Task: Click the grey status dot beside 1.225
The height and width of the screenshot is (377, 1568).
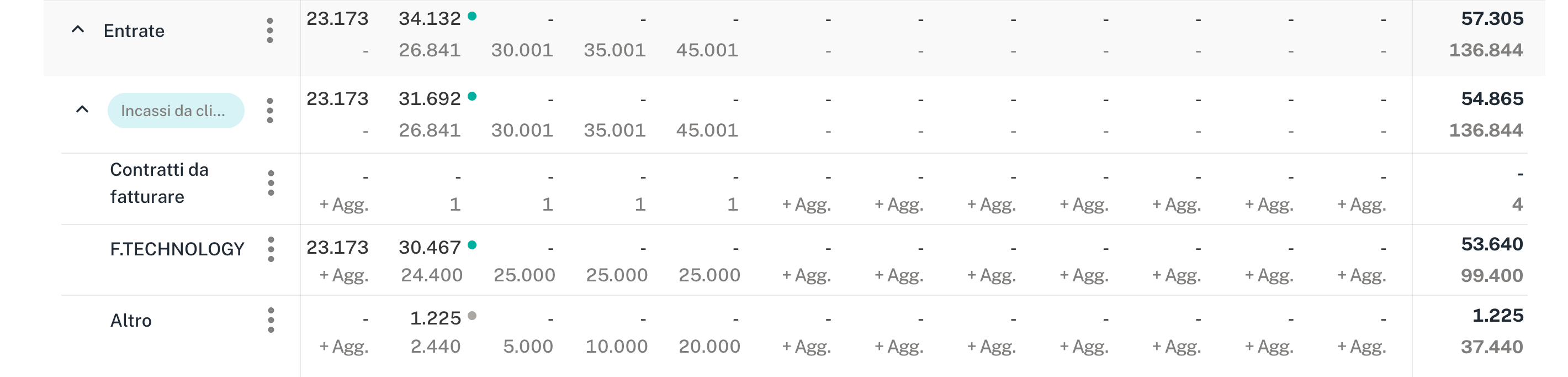Action: click(x=472, y=316)
